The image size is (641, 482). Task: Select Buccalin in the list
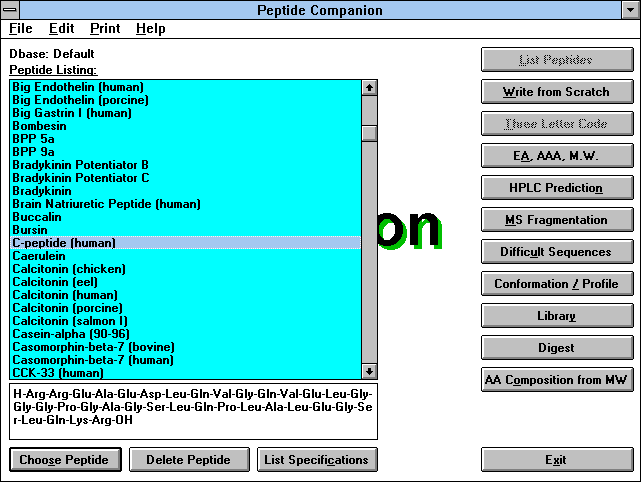click(x=186, y=217)
